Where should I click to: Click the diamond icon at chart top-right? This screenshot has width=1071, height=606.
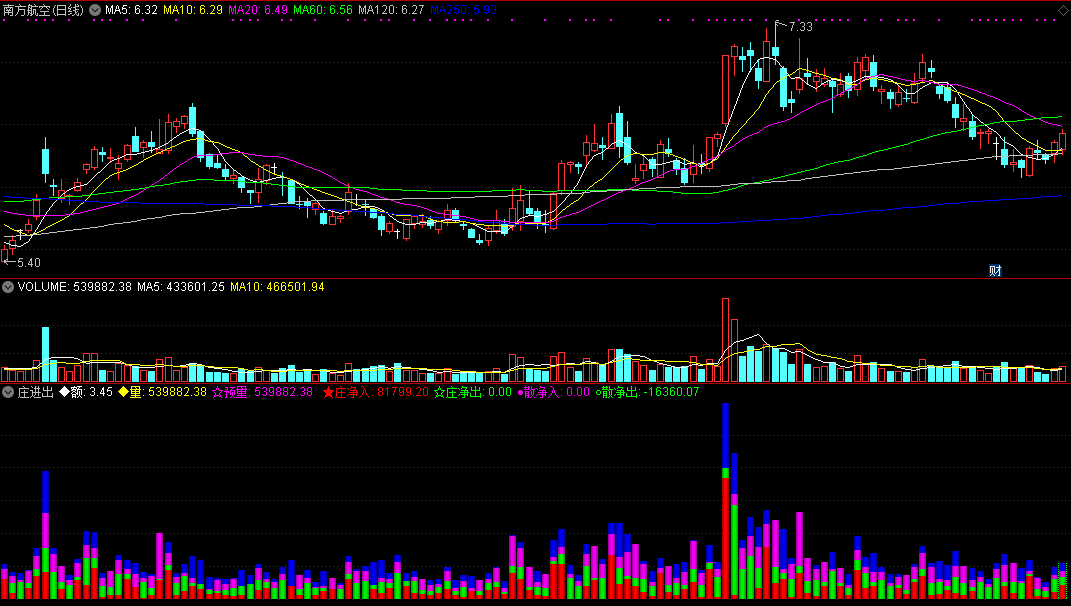point(1063,10)
